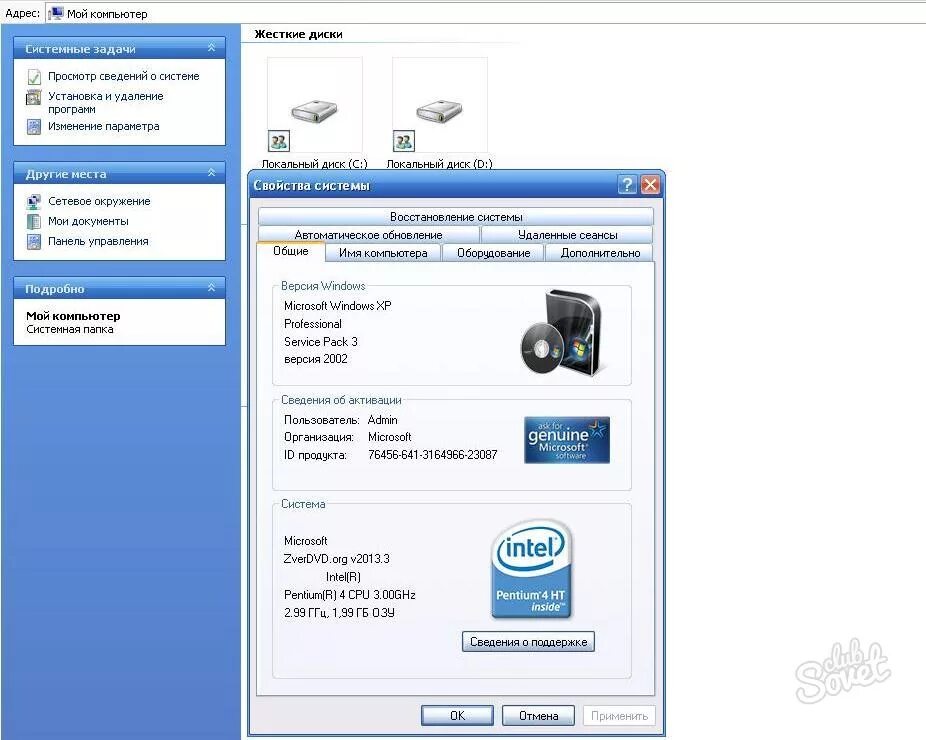Click the Отмена button
This screenshot has width=926, height=740.
(538, 716)
